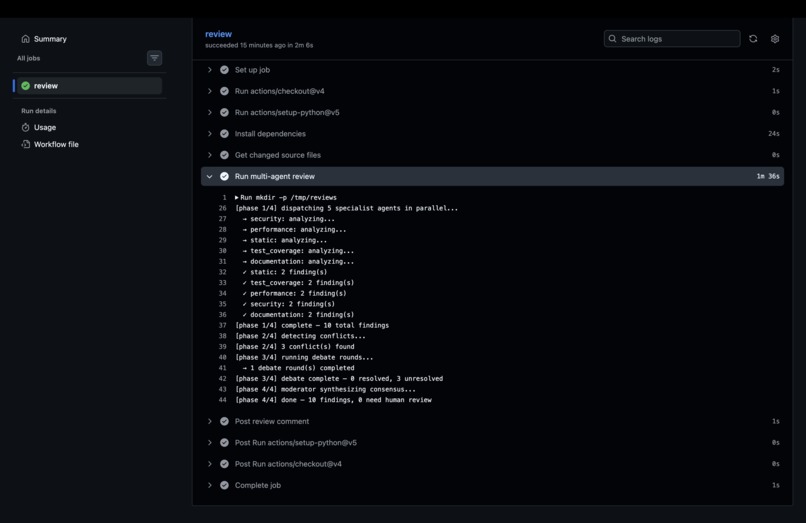Click log text '3 conflict(s) found'
Screen dimensions: 806x523
(x=317, y=347)
